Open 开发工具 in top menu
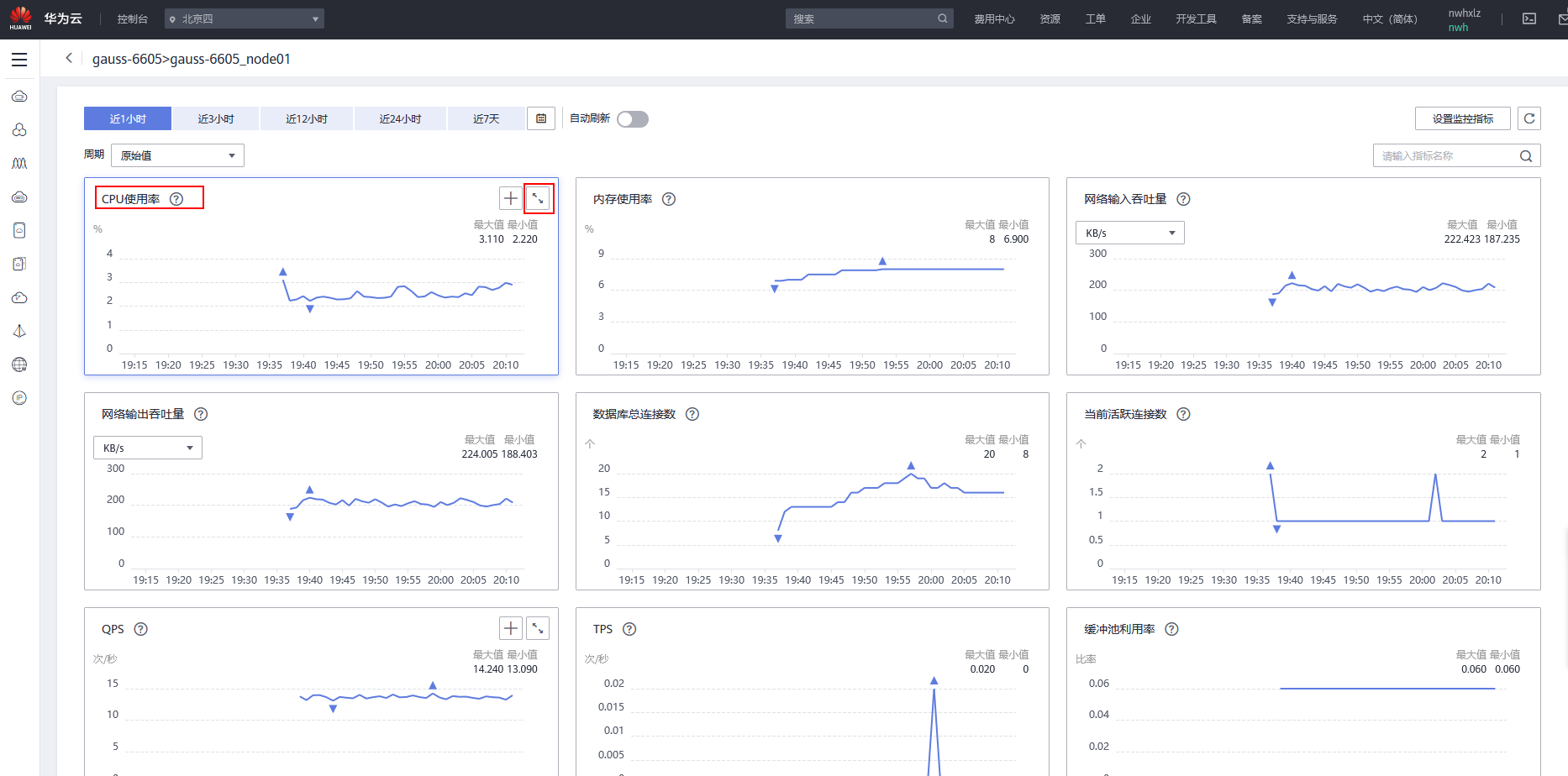This screenshot has height=776, width=1568. pos(1197,18)
